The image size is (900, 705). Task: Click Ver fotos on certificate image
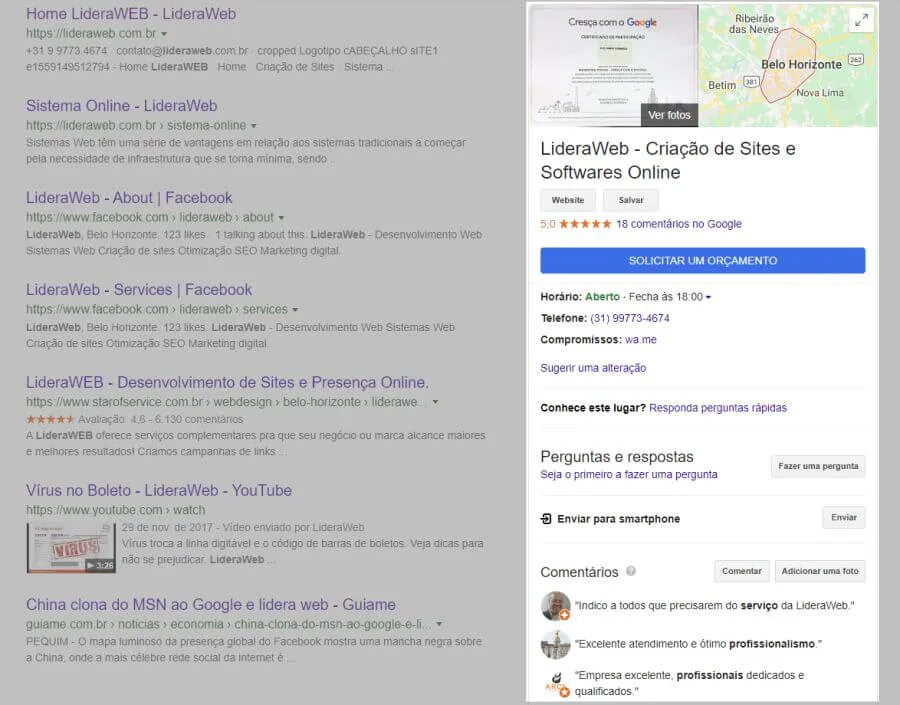point(669,115)
